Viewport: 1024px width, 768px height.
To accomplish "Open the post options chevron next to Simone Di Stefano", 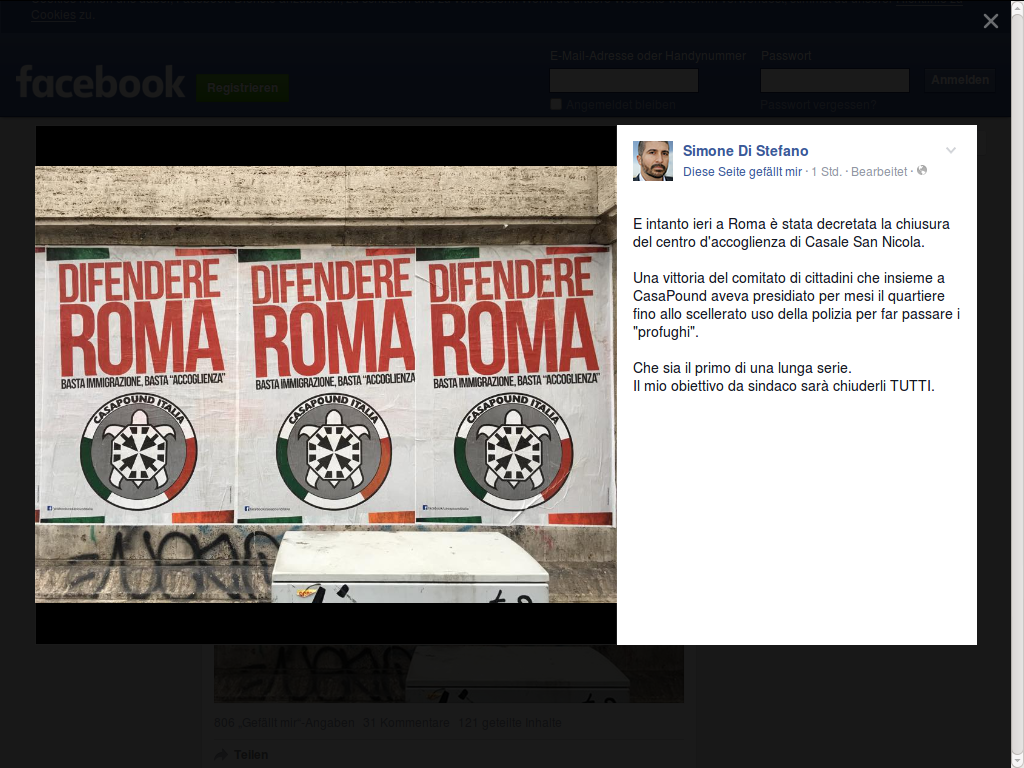I will [951, 150].
